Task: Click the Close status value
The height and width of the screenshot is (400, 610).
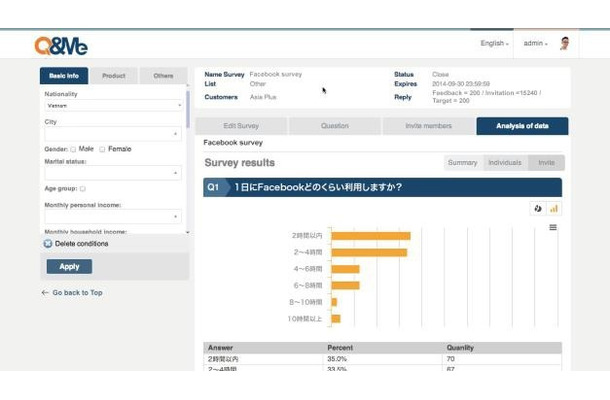Action: click(x=440, y=74)
